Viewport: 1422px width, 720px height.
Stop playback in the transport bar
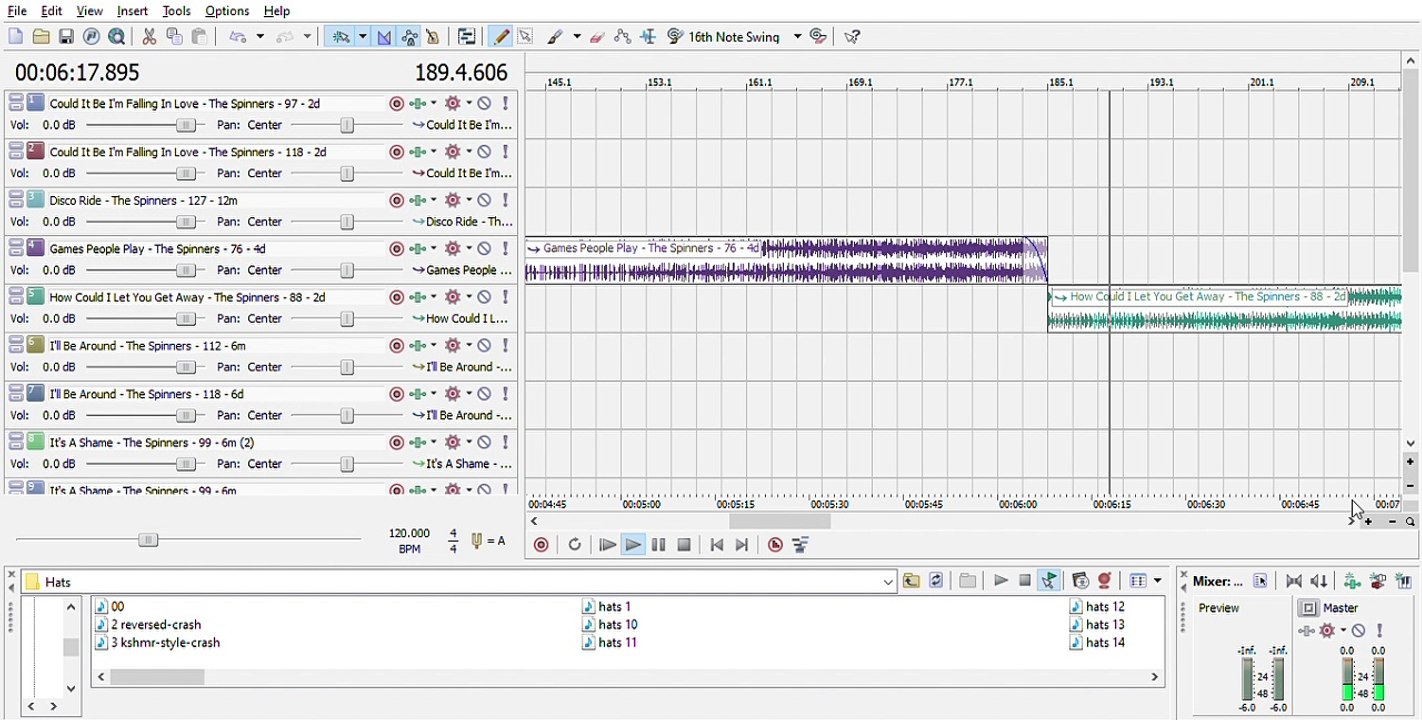684,545
